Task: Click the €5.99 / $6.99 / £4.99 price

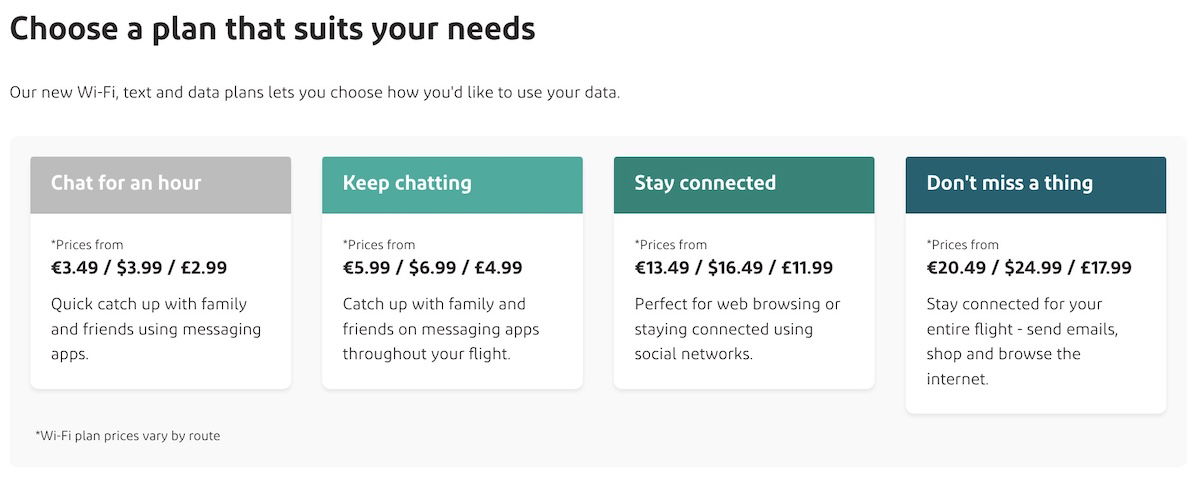Action: click(432, 268)
